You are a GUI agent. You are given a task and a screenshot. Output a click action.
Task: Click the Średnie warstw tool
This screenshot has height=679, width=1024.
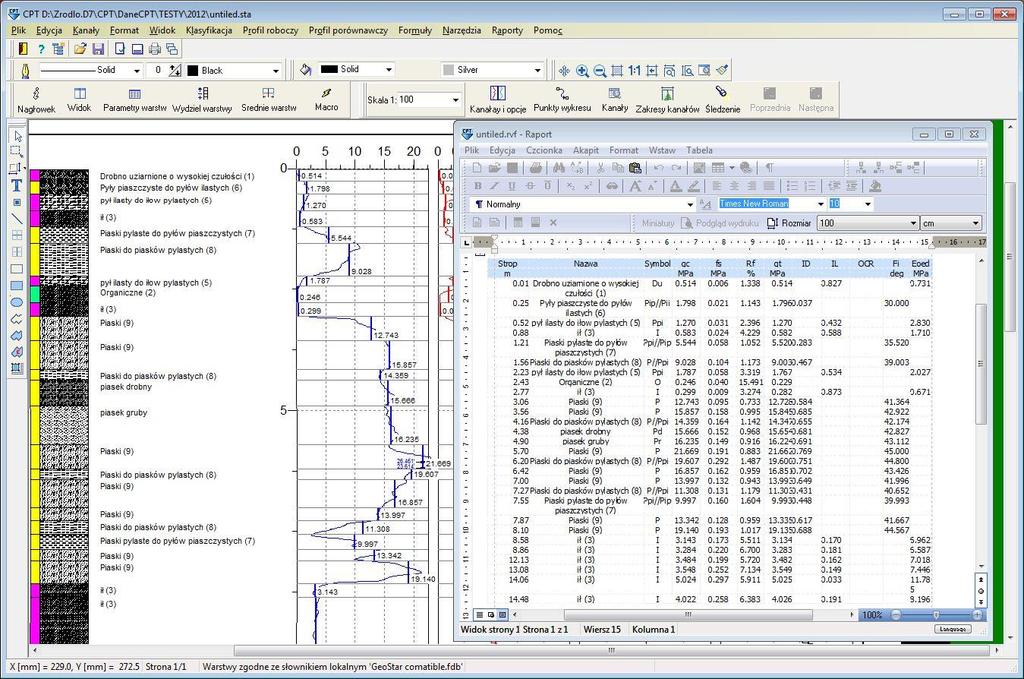268,100
